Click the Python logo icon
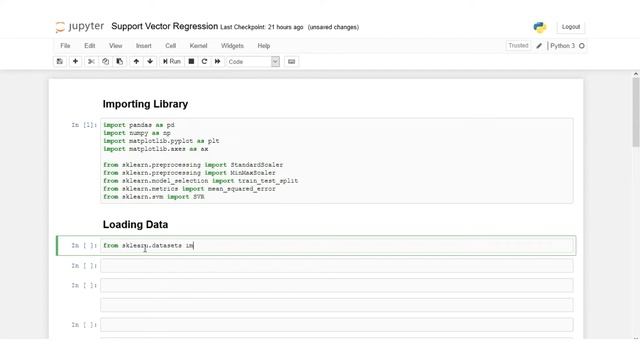The height and width of the screenshot is (360, 640). pyautogui.click(x=540, y=27)
